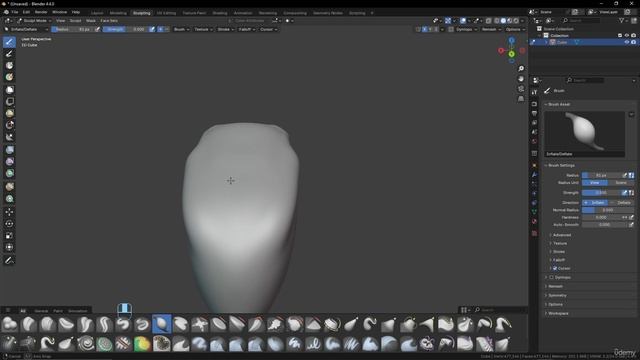Image resolution: width=640 pixels, height=360 pixels.
Task: Open the Face Sets menu
Action: [x=109, y=20]
